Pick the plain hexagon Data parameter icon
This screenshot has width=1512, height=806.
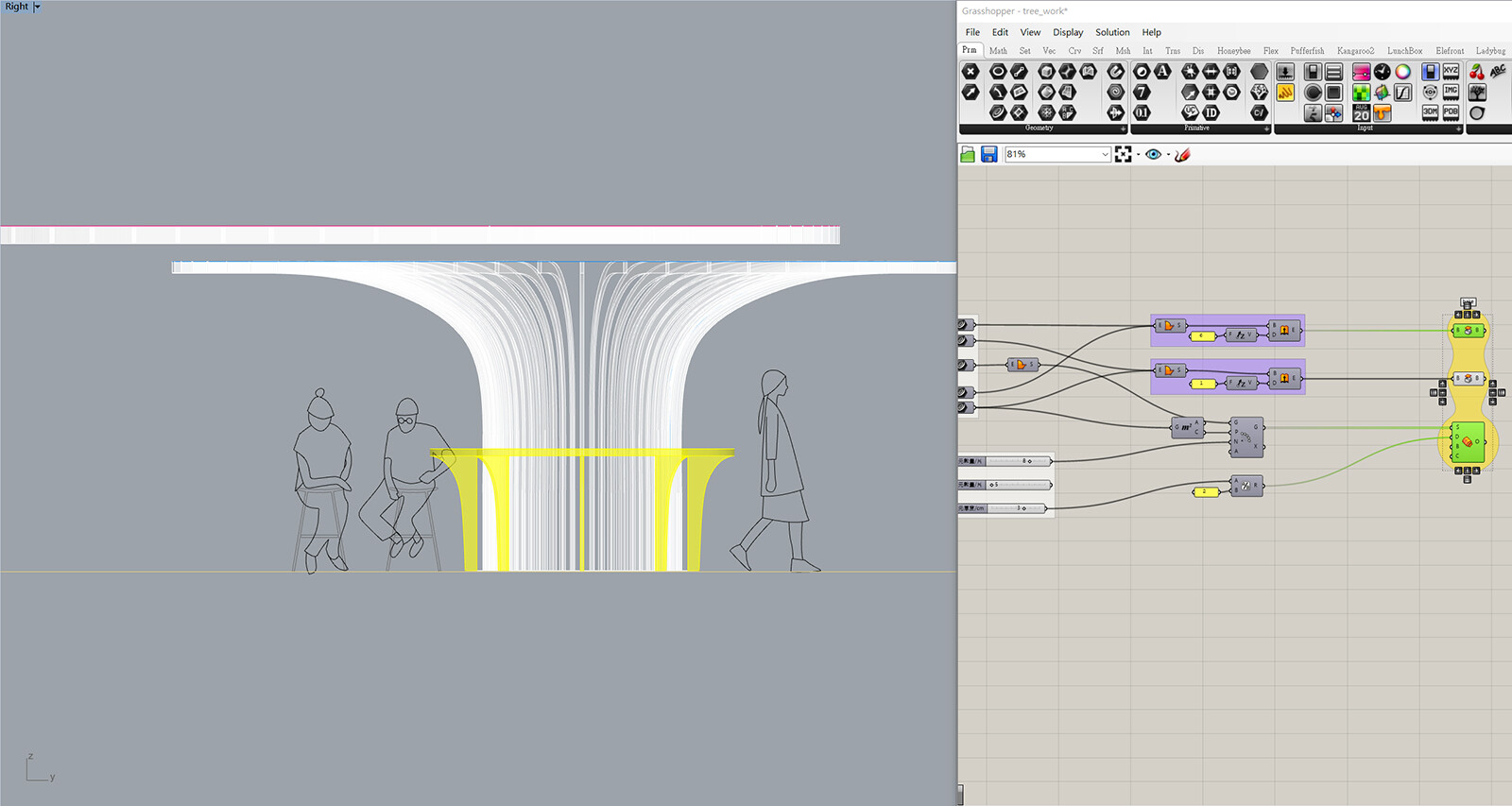point(1259,72)
